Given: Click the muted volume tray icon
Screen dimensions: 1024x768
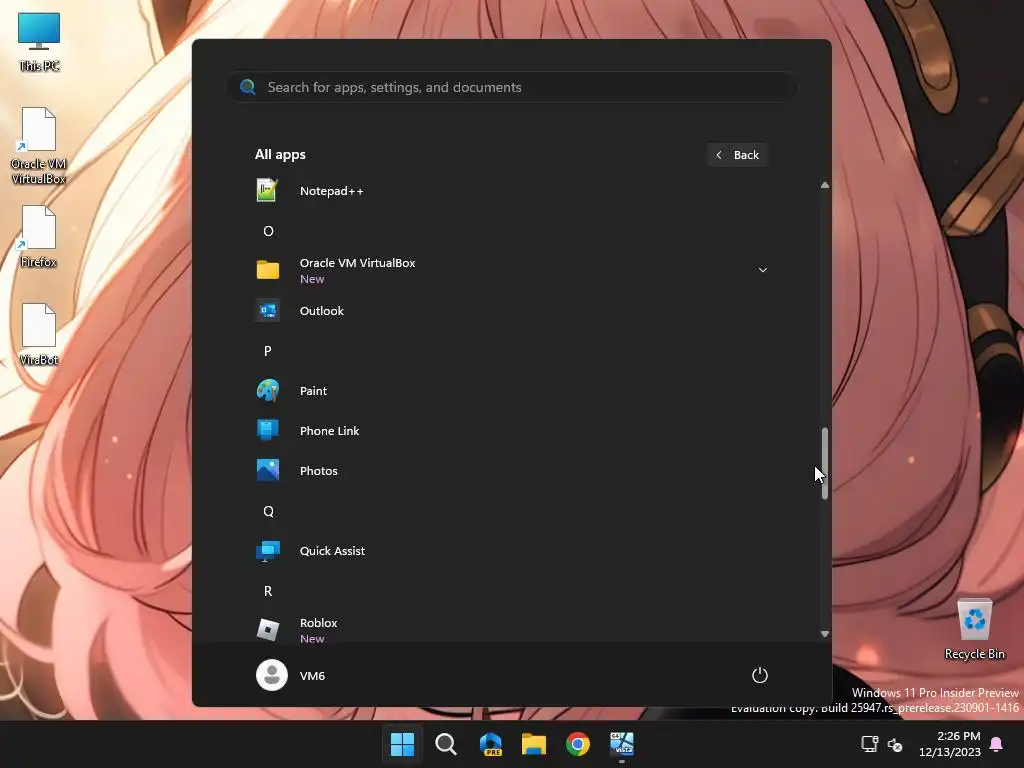Looking at the screenshot, I should click(x=895, y=744).
